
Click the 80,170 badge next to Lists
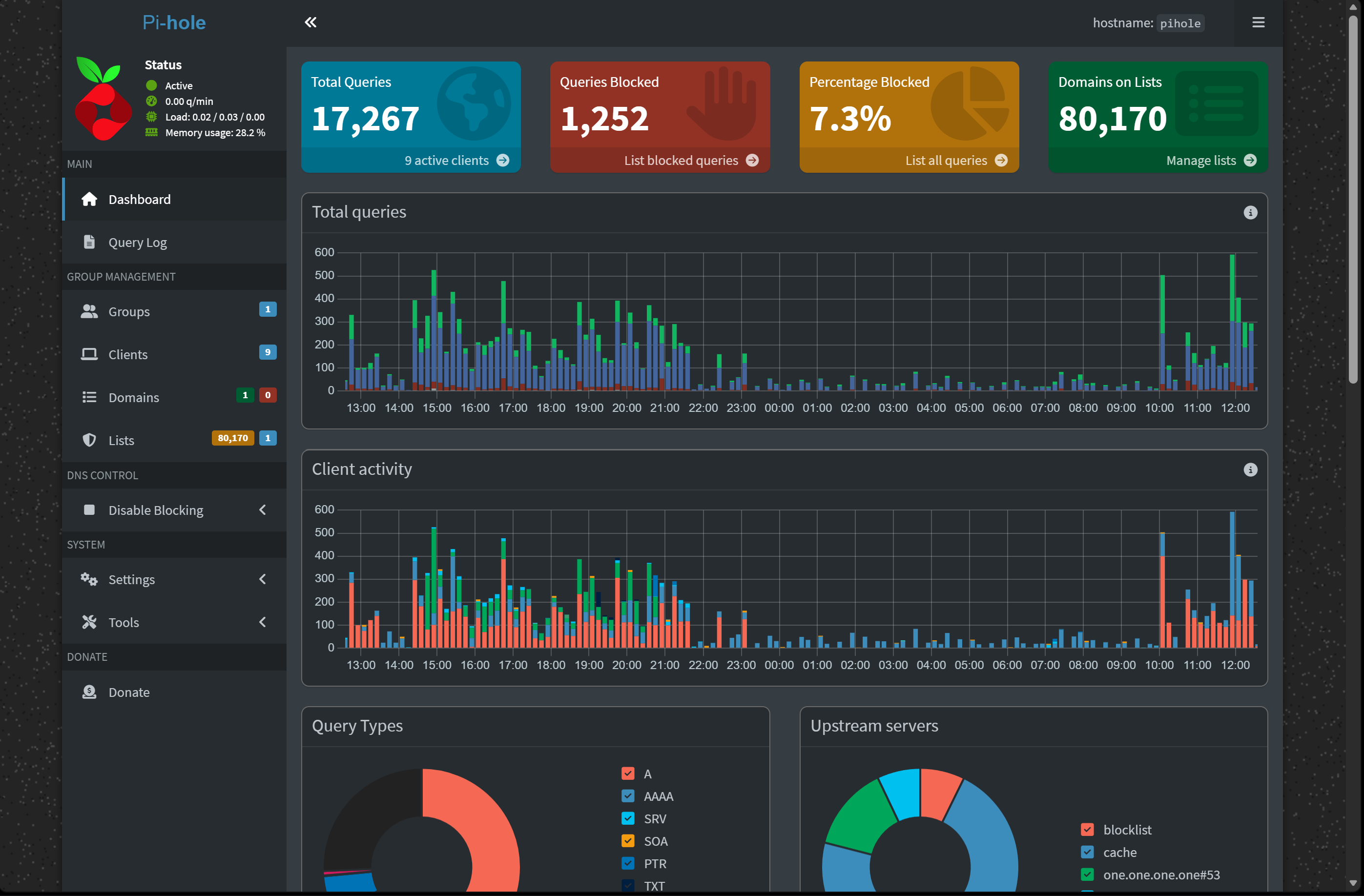(232, 438)
